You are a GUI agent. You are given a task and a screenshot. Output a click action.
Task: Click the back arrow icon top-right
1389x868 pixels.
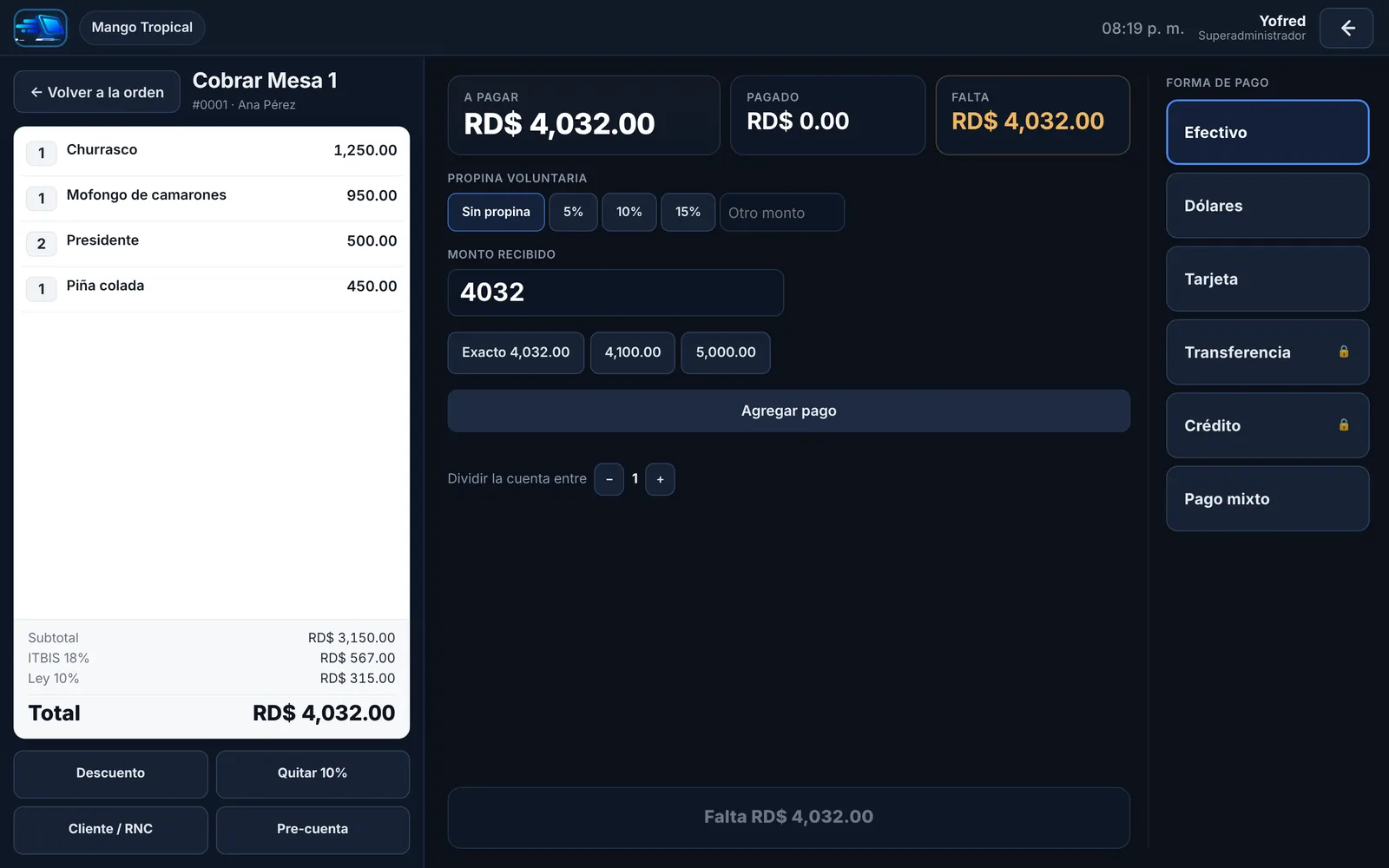coord(1346,28)
